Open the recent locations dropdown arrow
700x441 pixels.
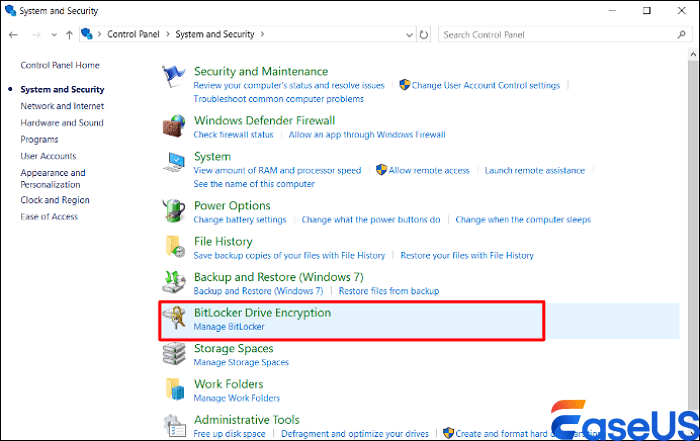click(54, 35)
